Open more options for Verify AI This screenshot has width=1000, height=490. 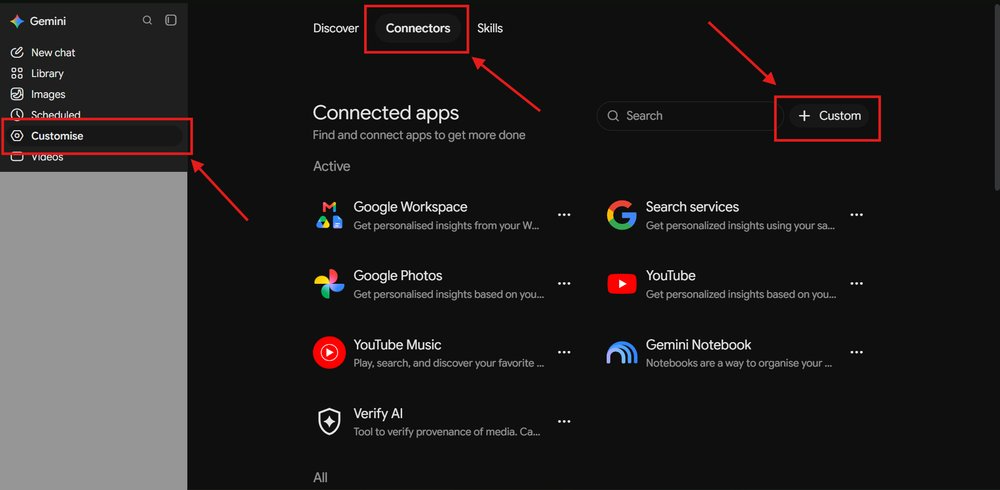click(x=564, y=422)
